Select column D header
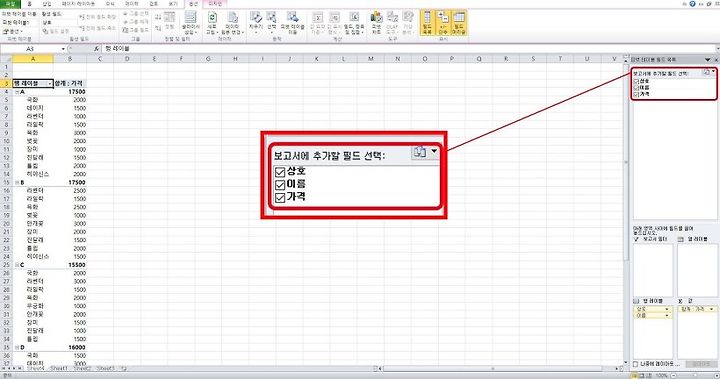The width and height of the screenshot is (720, 379). point(127,59)
